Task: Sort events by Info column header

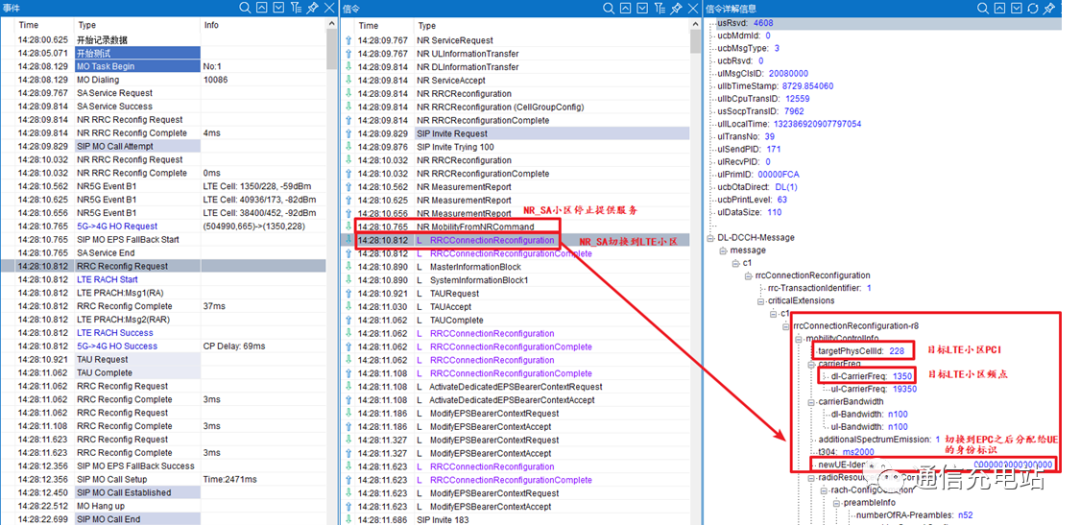Action: coord(211,25)
